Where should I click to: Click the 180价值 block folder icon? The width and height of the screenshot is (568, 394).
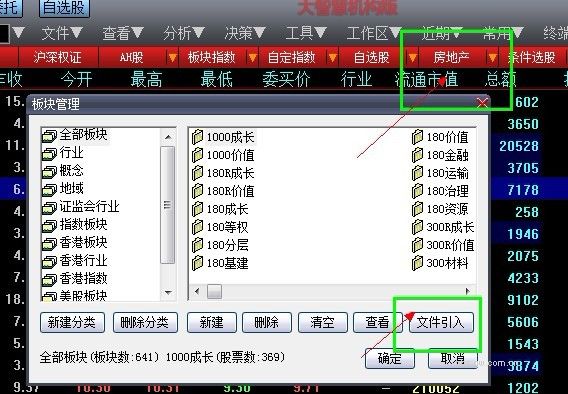pos(417,137)
